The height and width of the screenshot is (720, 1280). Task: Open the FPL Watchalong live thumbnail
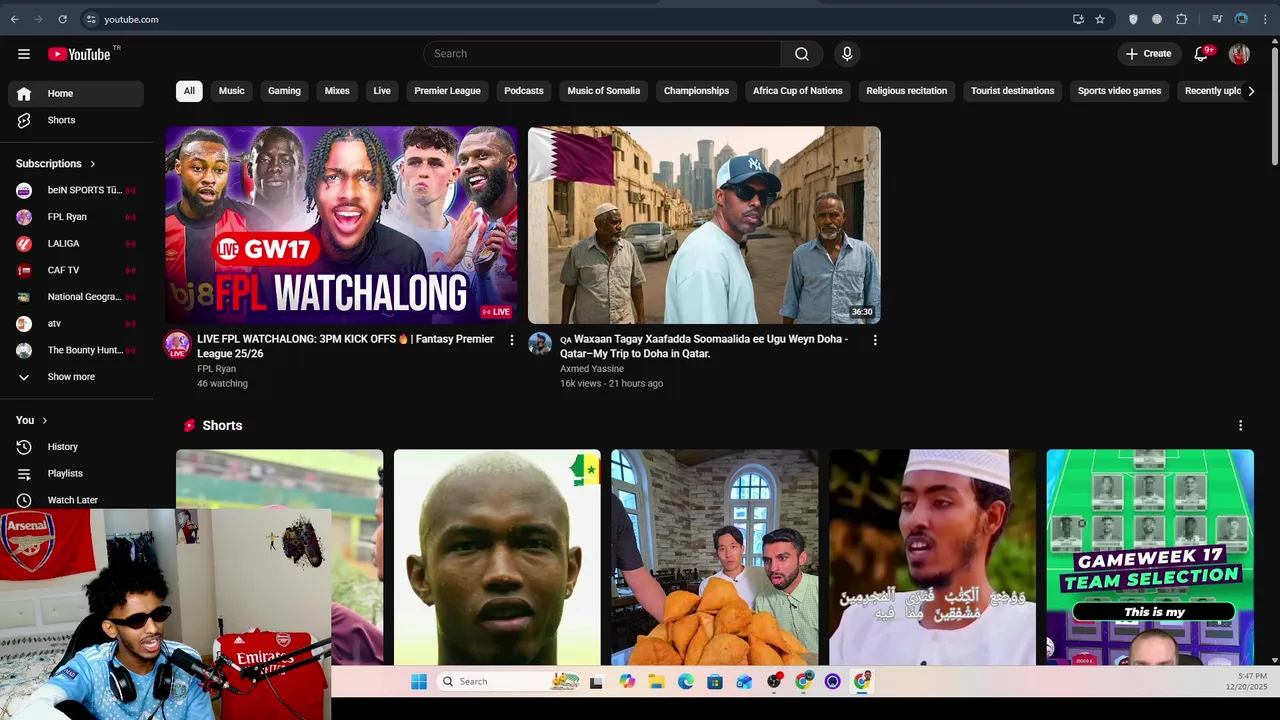(x=342, y=225)
